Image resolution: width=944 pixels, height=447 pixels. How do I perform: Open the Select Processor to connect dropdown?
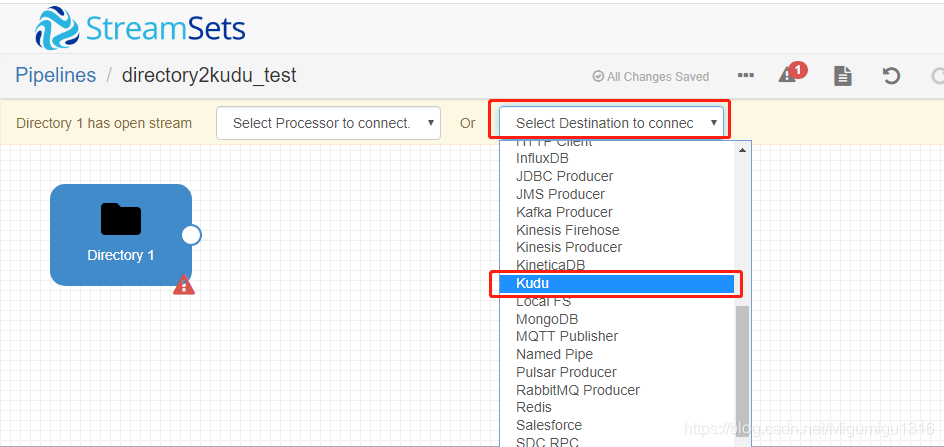click(x=328, y=123)
